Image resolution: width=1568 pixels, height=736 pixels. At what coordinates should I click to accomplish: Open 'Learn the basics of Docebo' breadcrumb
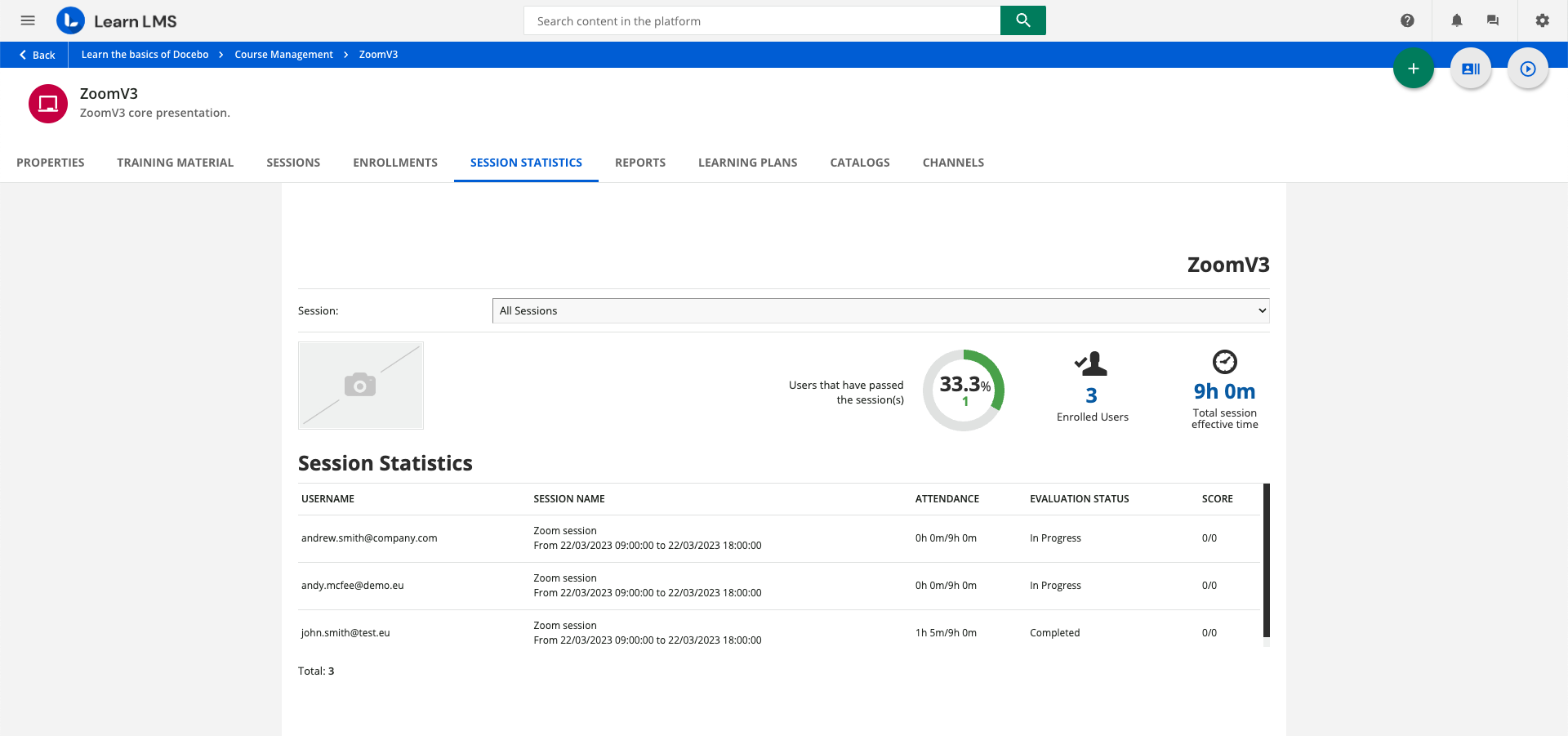click(145, 55)
